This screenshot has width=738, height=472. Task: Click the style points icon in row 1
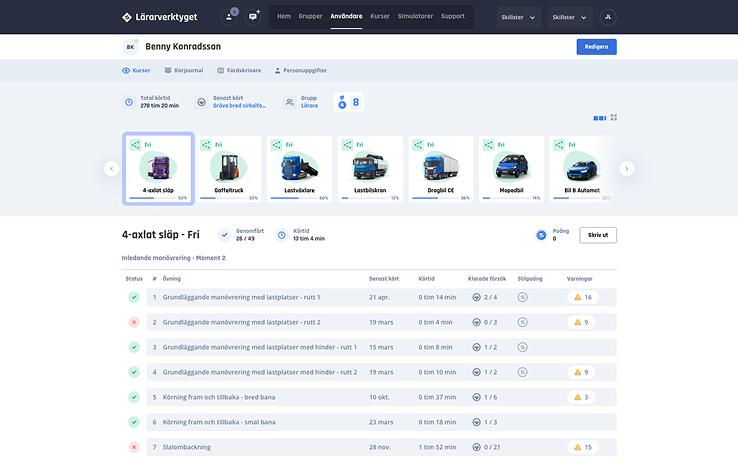pos(522,297)
